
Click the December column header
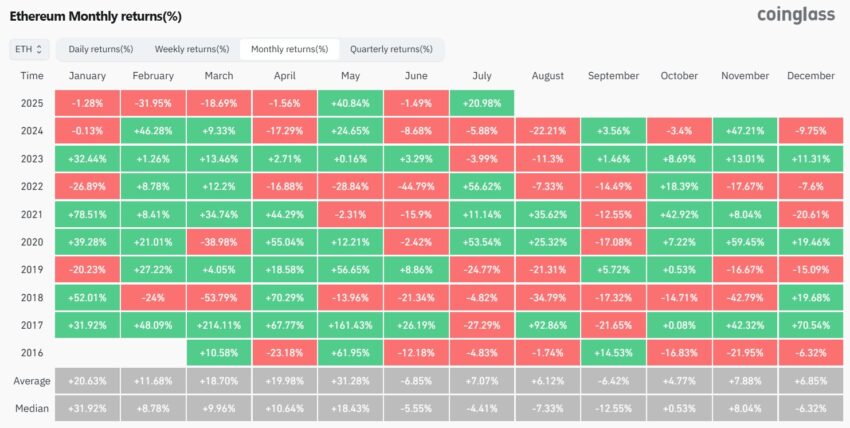pyautogui.click(x=811, y=76)
